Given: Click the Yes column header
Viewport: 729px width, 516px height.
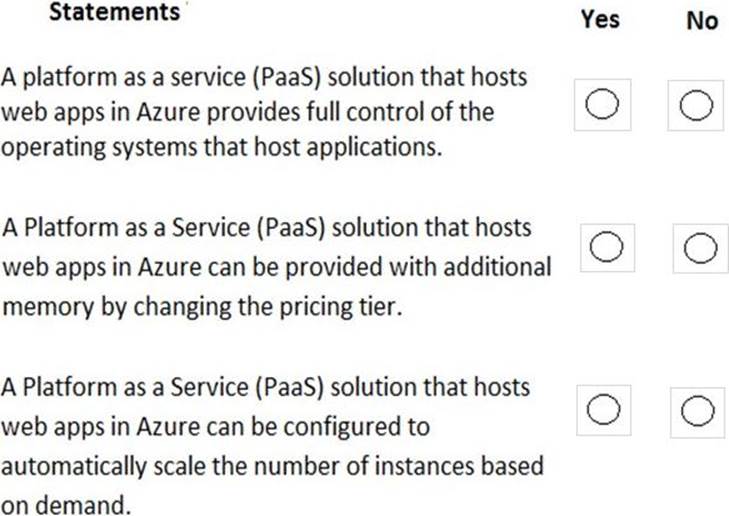Looking at the screenshot, I should (x=600, y=19).
